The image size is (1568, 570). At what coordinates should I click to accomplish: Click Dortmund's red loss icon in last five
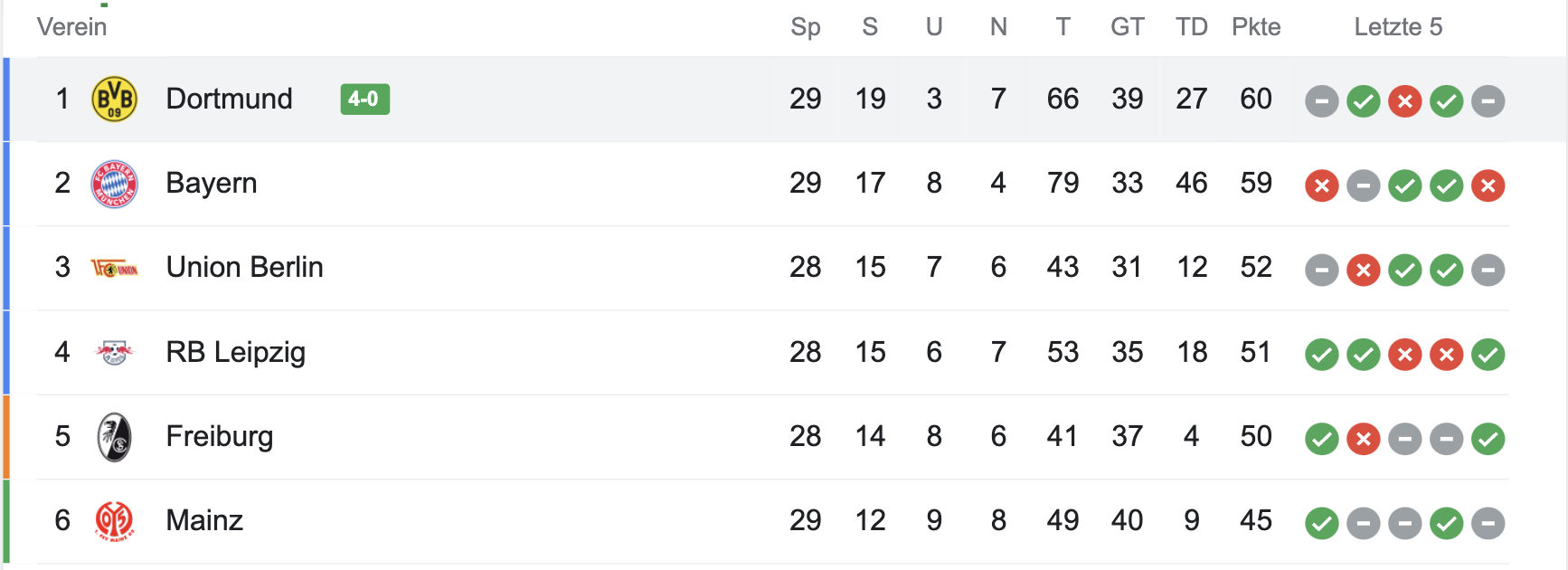coord(1404,100)
